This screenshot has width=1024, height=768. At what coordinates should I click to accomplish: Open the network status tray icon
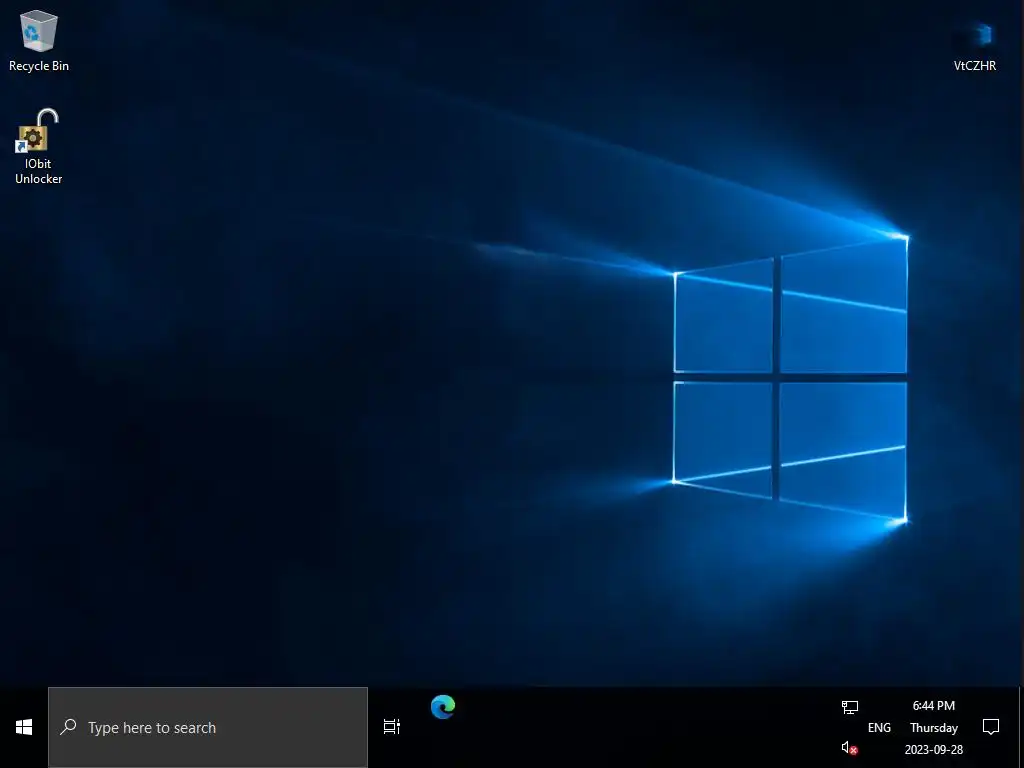tap(850, 707)
